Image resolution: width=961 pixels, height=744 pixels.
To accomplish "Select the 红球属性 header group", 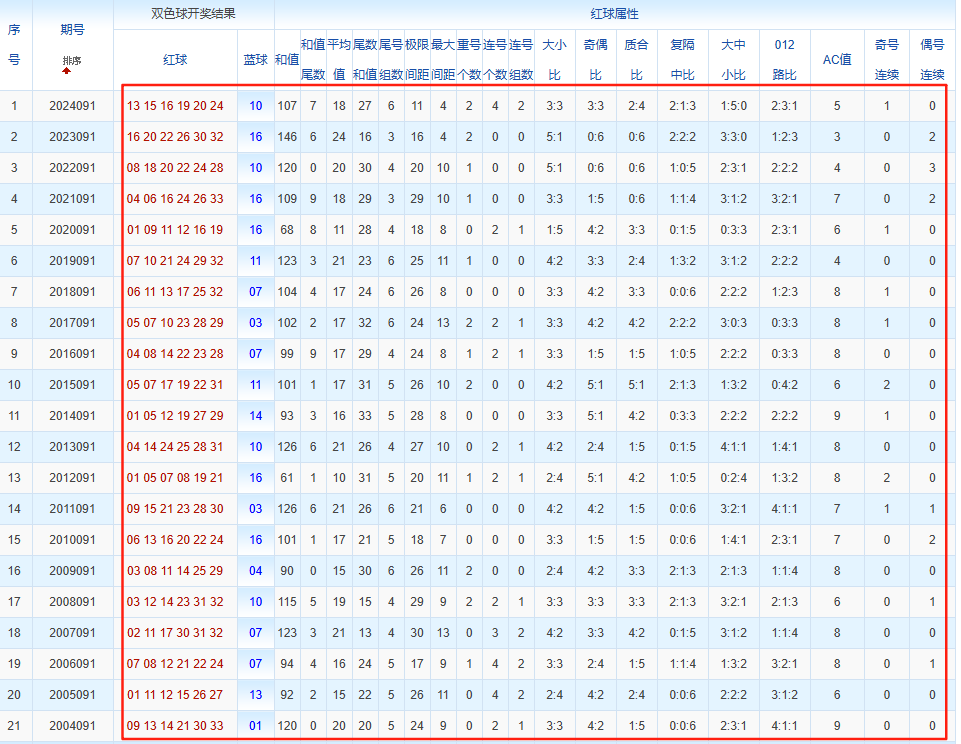I will pyautogui.click(x=615, y=15).
